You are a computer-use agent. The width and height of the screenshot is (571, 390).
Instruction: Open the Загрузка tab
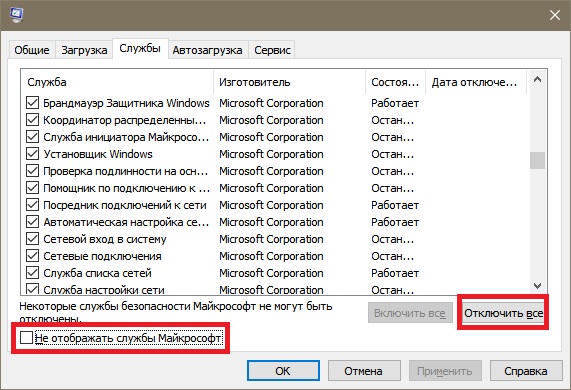(x=84, y=50)
